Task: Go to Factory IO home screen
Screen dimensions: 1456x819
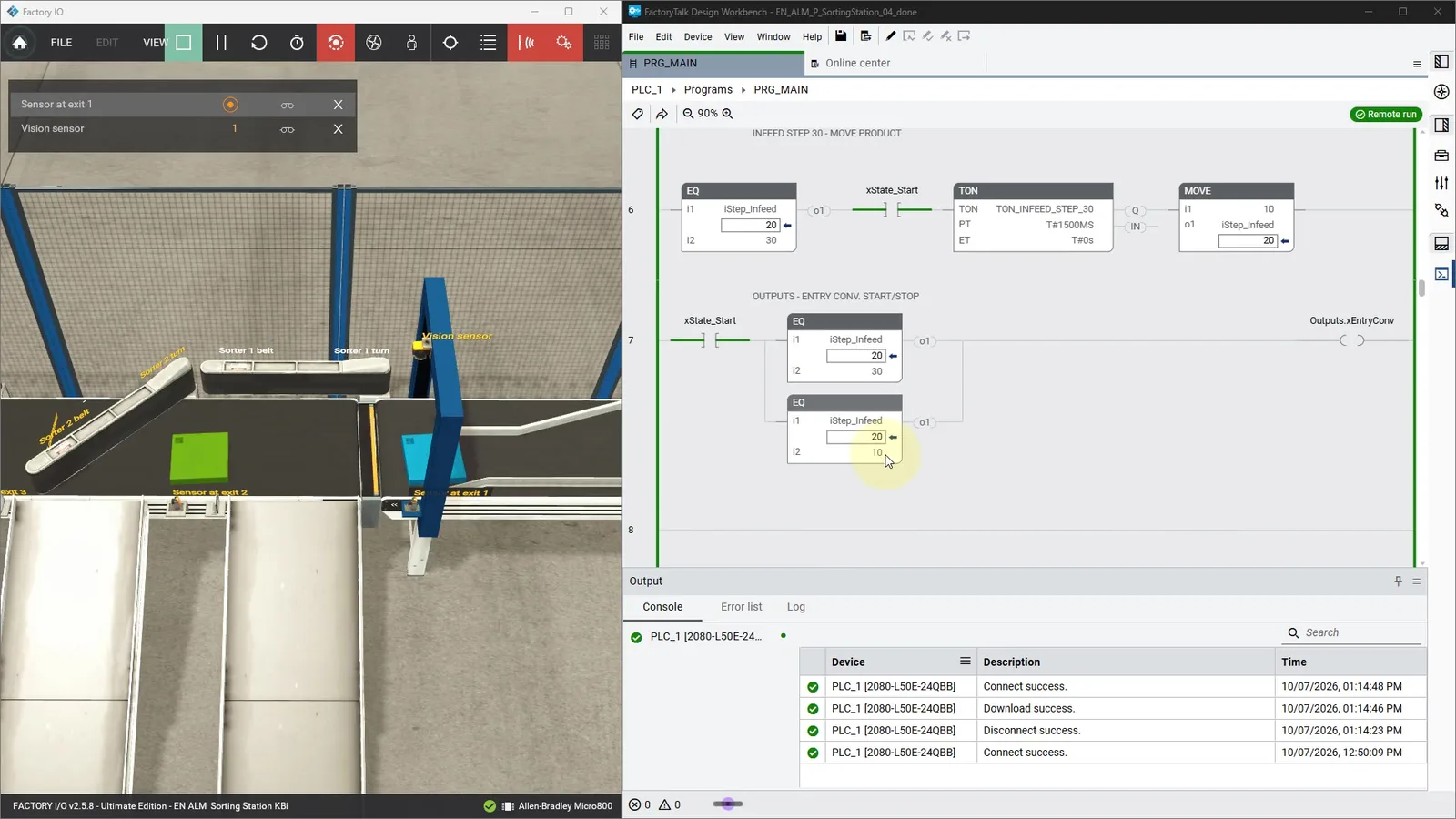Action: [19, 43]
